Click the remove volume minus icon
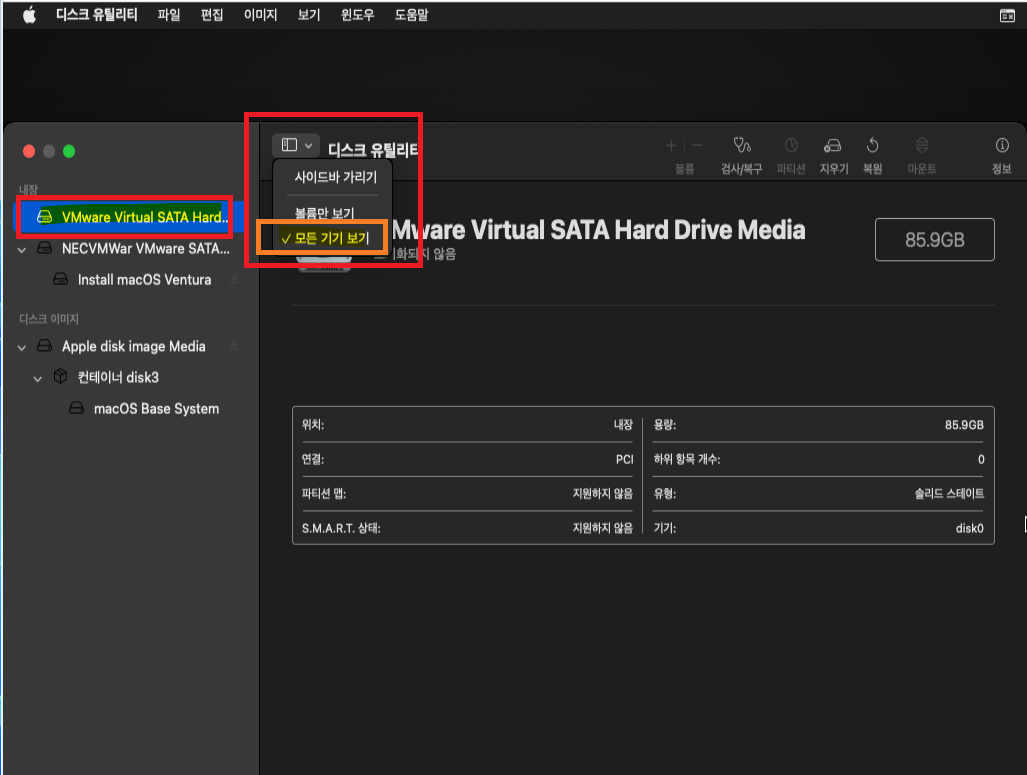Screen dimensions: 1027x775 click(697, 145)
